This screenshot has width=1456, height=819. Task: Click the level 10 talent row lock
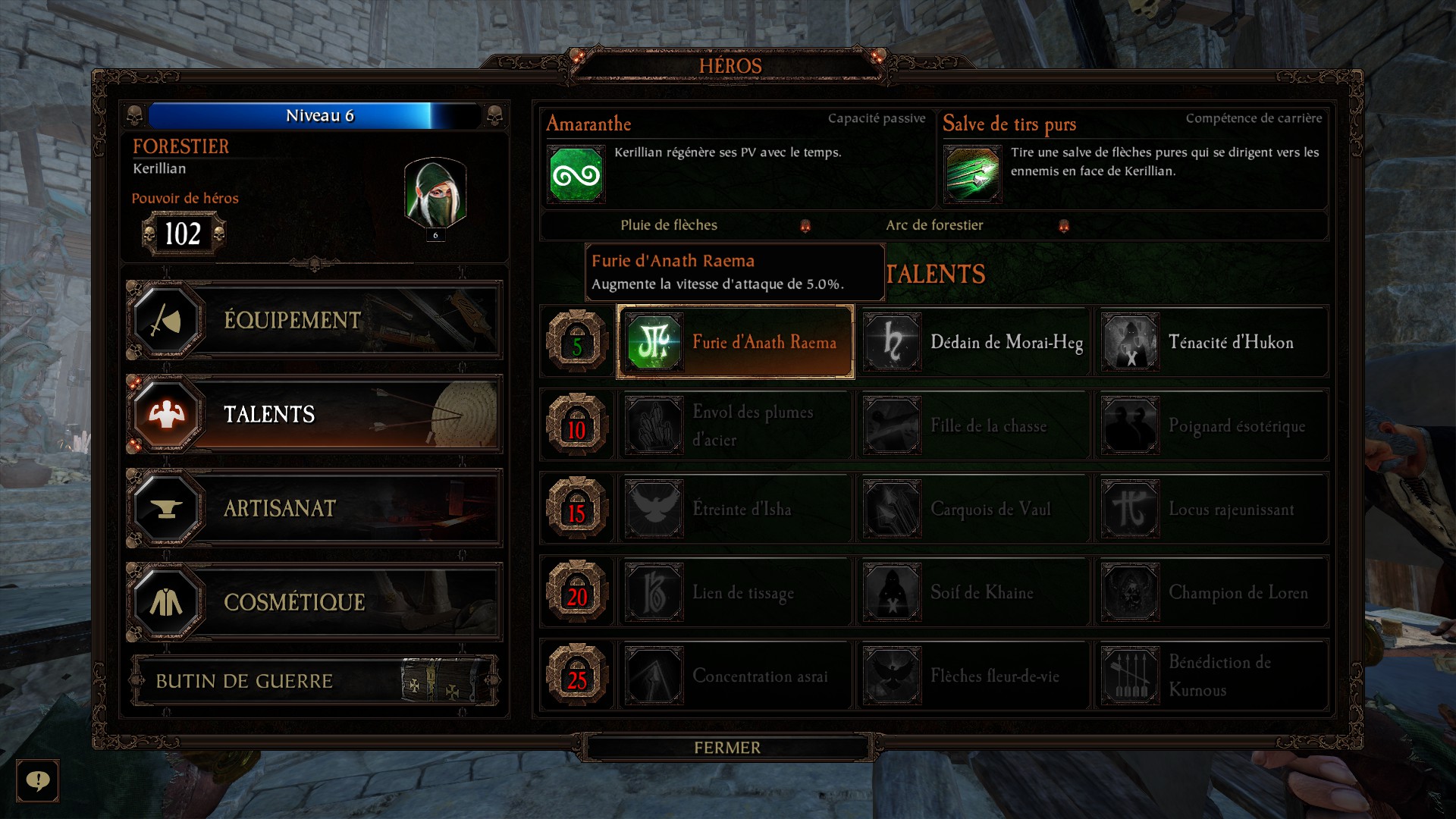pos(577,425)
